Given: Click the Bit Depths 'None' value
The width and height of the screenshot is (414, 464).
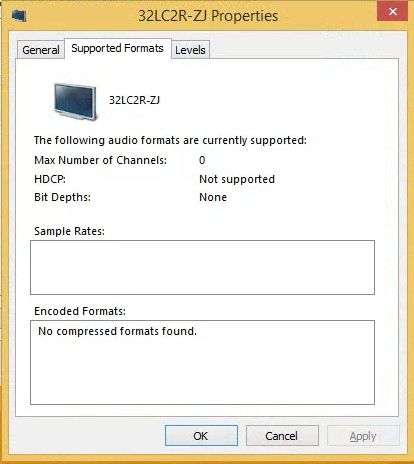Looking at the screenshot, I should 213,197.
